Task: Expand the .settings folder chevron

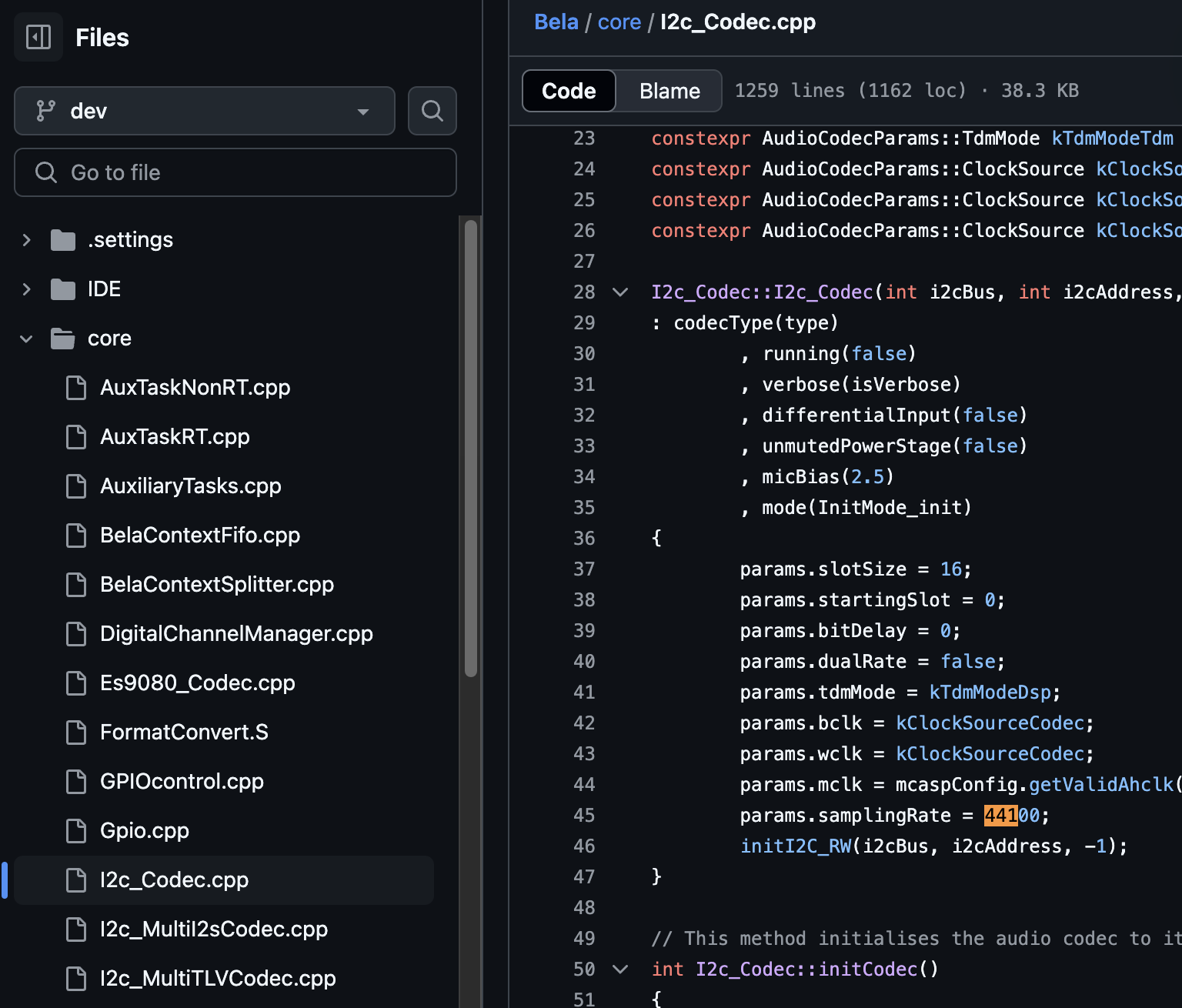Action: pos(27,240)
